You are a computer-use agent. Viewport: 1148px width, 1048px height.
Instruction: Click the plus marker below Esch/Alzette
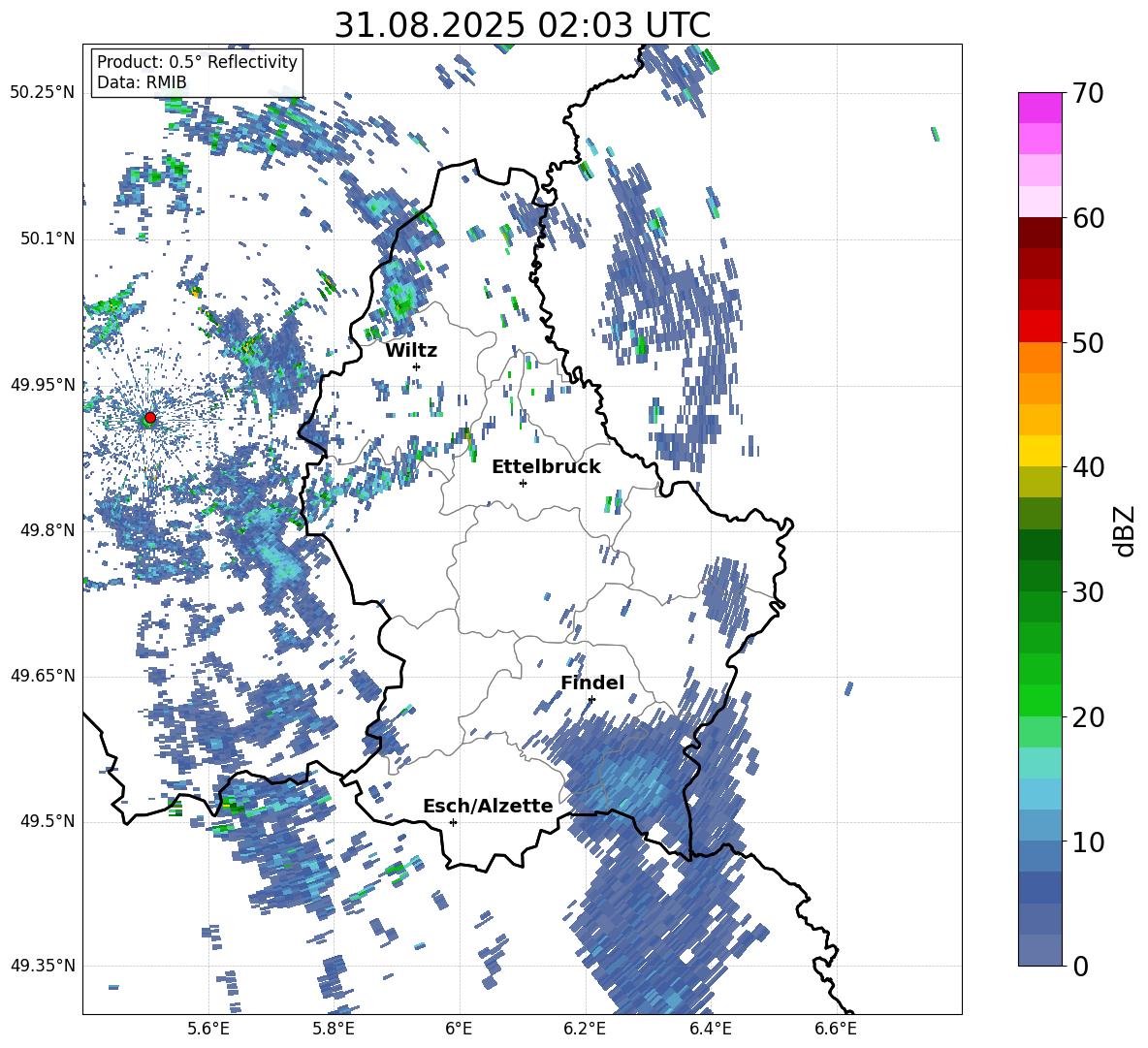453,822
